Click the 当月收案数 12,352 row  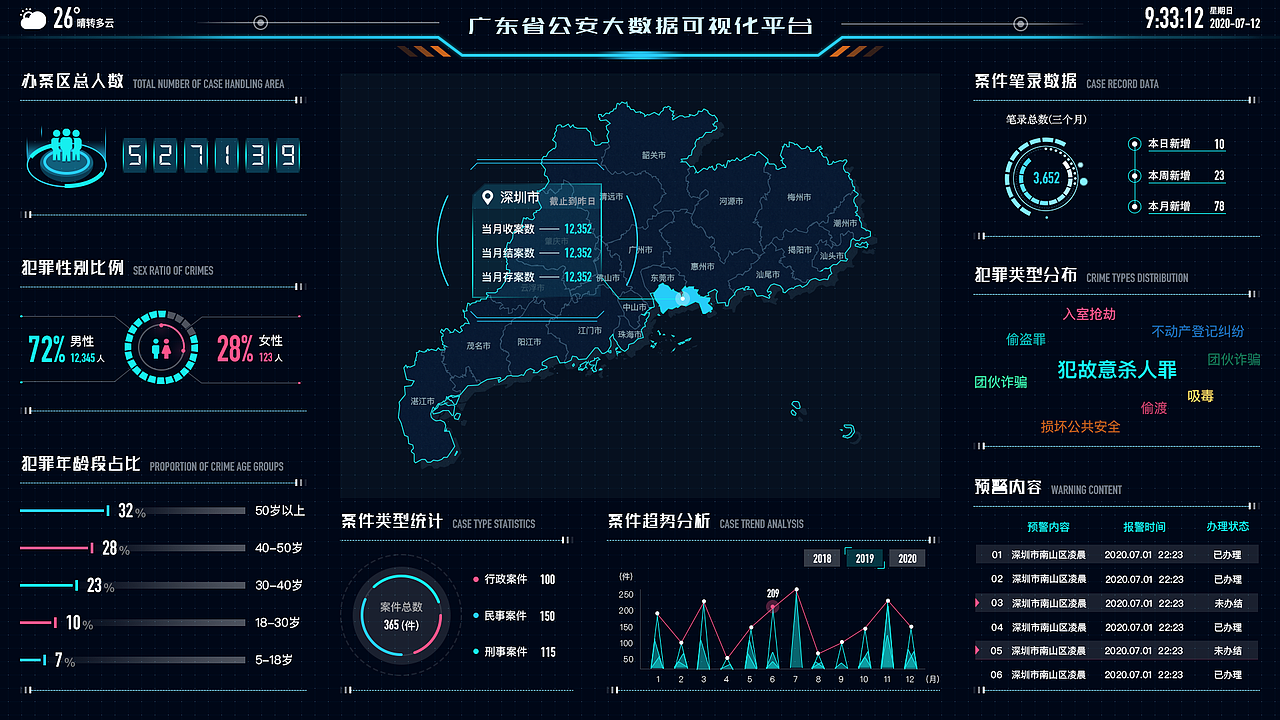[x=537, y=229]
